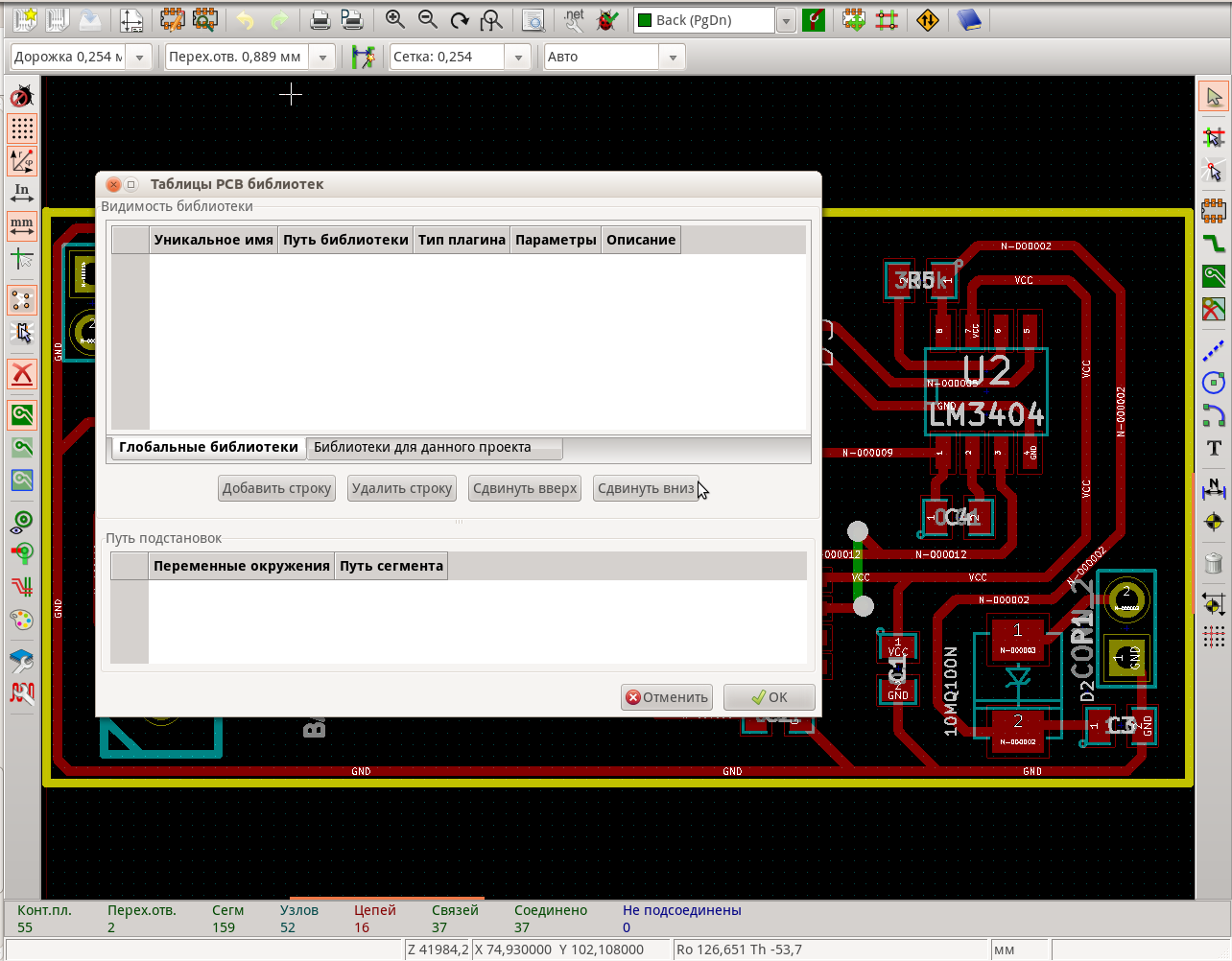Viewport: 1232px width, 961px height.
Task: Open the 3D viewer icon on left toolbar
Action: (x=22, y=660)
